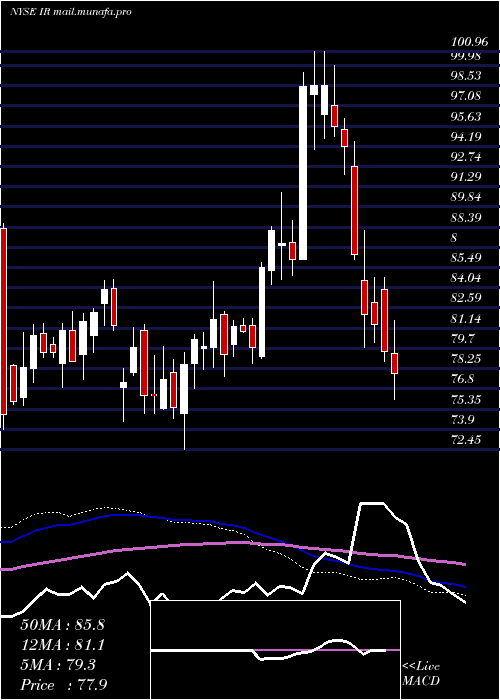Select the 91.29 price axis label
Image resolution: width=500 pixels, height=700 pixels.
[x=467, y=177]
